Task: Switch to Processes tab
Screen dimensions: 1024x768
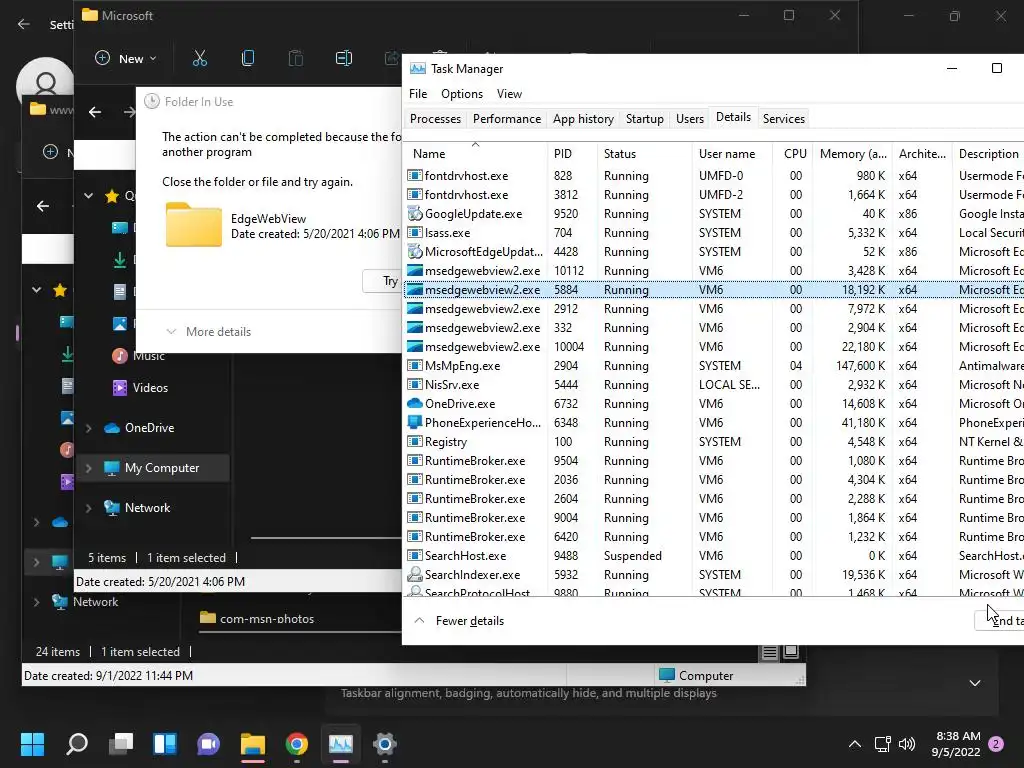Action: (435, 119)
